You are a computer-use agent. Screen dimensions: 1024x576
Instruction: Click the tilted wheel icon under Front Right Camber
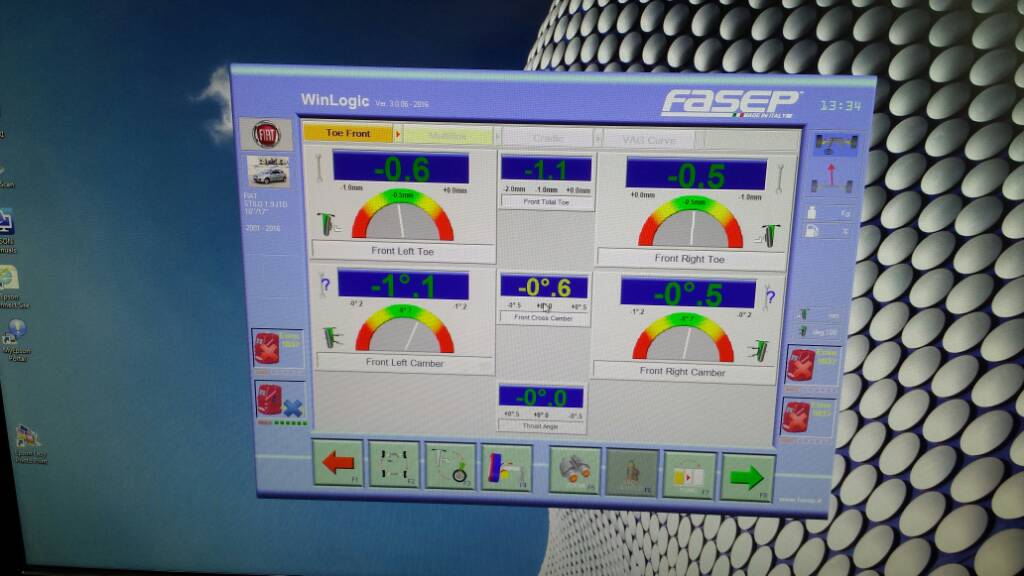(758, 351)
